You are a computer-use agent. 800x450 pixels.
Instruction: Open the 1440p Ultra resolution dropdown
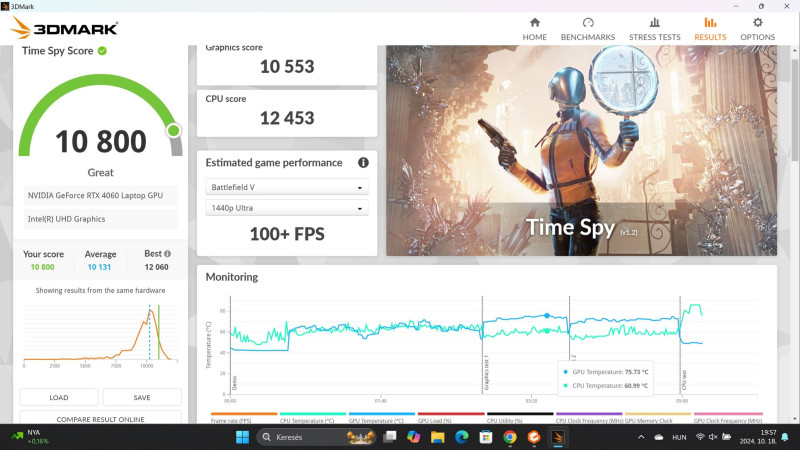(x=287, y=208)
